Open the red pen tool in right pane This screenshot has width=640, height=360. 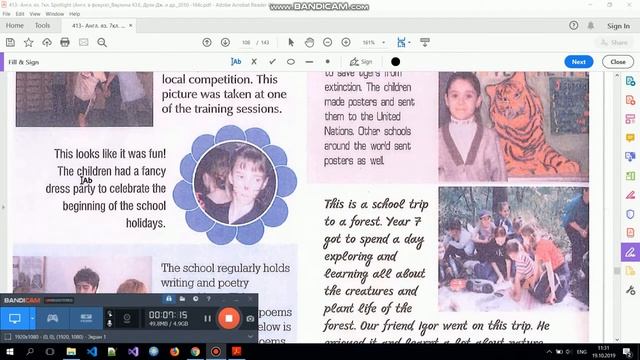point(630,195)
